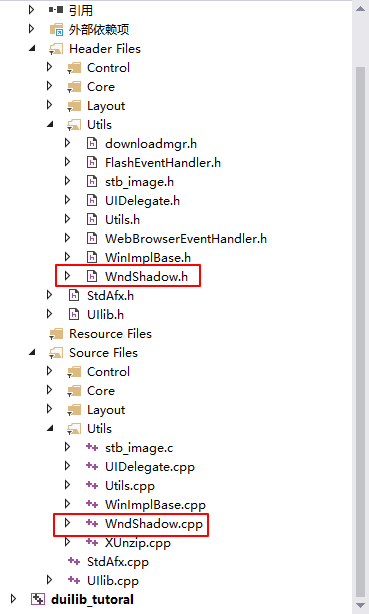Expand the external dependencies (外部依赖项) node
The height and width of the screenshot is (614, 369).
click(32, 29)
